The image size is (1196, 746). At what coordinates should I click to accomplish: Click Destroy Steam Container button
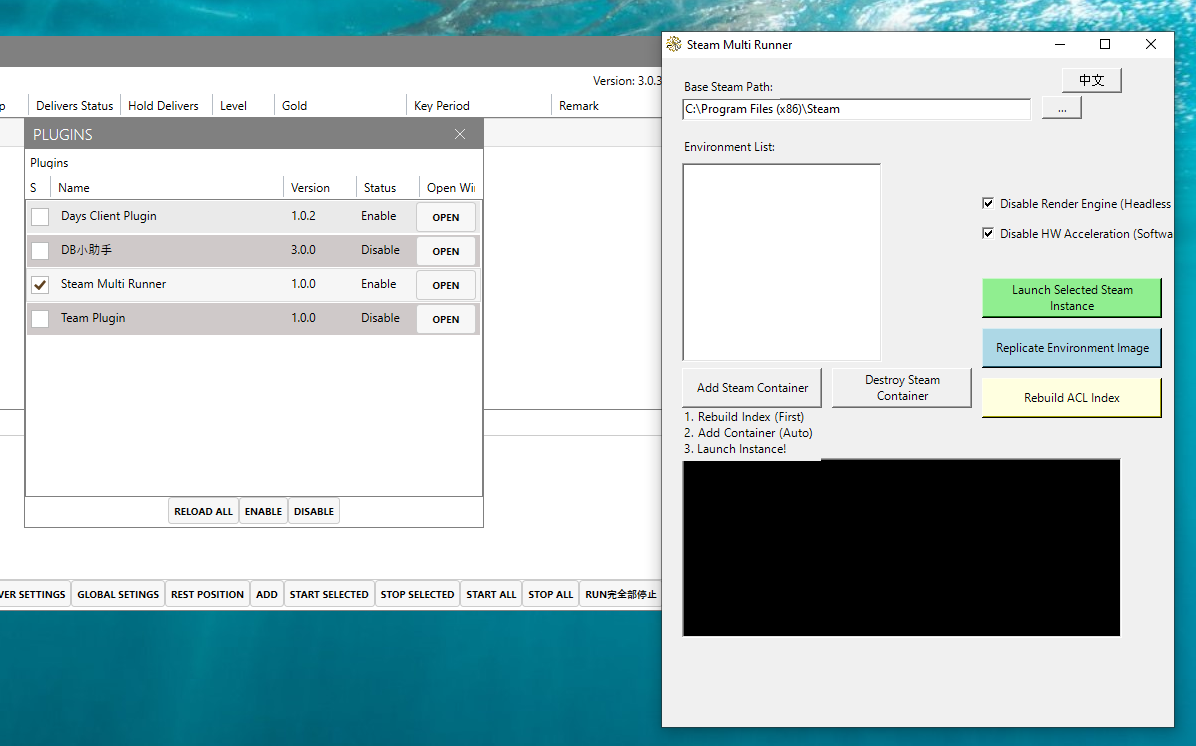click(x=902, y=387)
